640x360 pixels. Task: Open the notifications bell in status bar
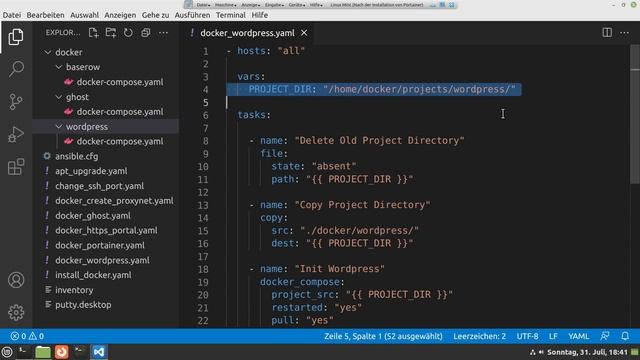[625, 336]
